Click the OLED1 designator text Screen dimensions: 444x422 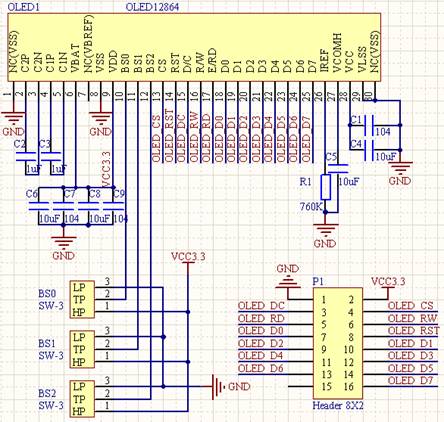(24, 7)
